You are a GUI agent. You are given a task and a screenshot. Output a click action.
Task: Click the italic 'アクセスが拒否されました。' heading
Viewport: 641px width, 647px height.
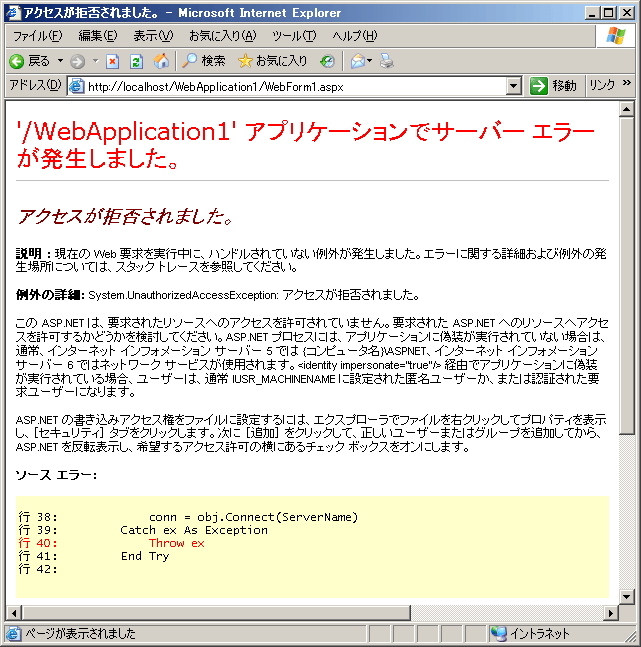pyautogui.click(x=125, y=217)
